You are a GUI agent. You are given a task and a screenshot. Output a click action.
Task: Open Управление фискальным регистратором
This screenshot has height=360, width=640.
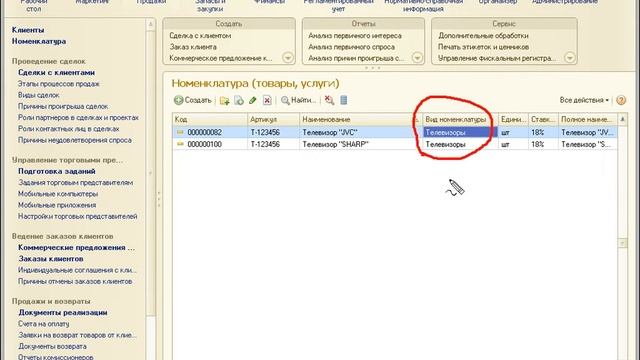coord(497,58)
